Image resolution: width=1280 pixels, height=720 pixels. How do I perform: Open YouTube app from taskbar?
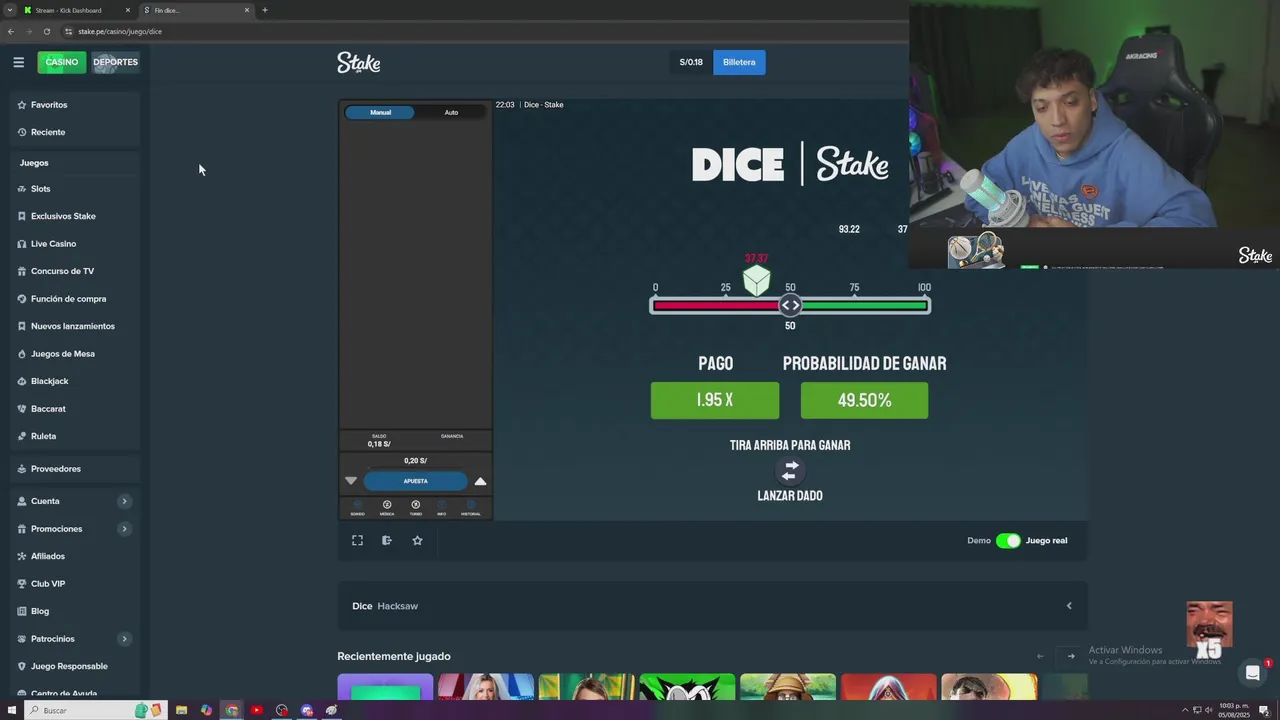[x=257, y=710]
